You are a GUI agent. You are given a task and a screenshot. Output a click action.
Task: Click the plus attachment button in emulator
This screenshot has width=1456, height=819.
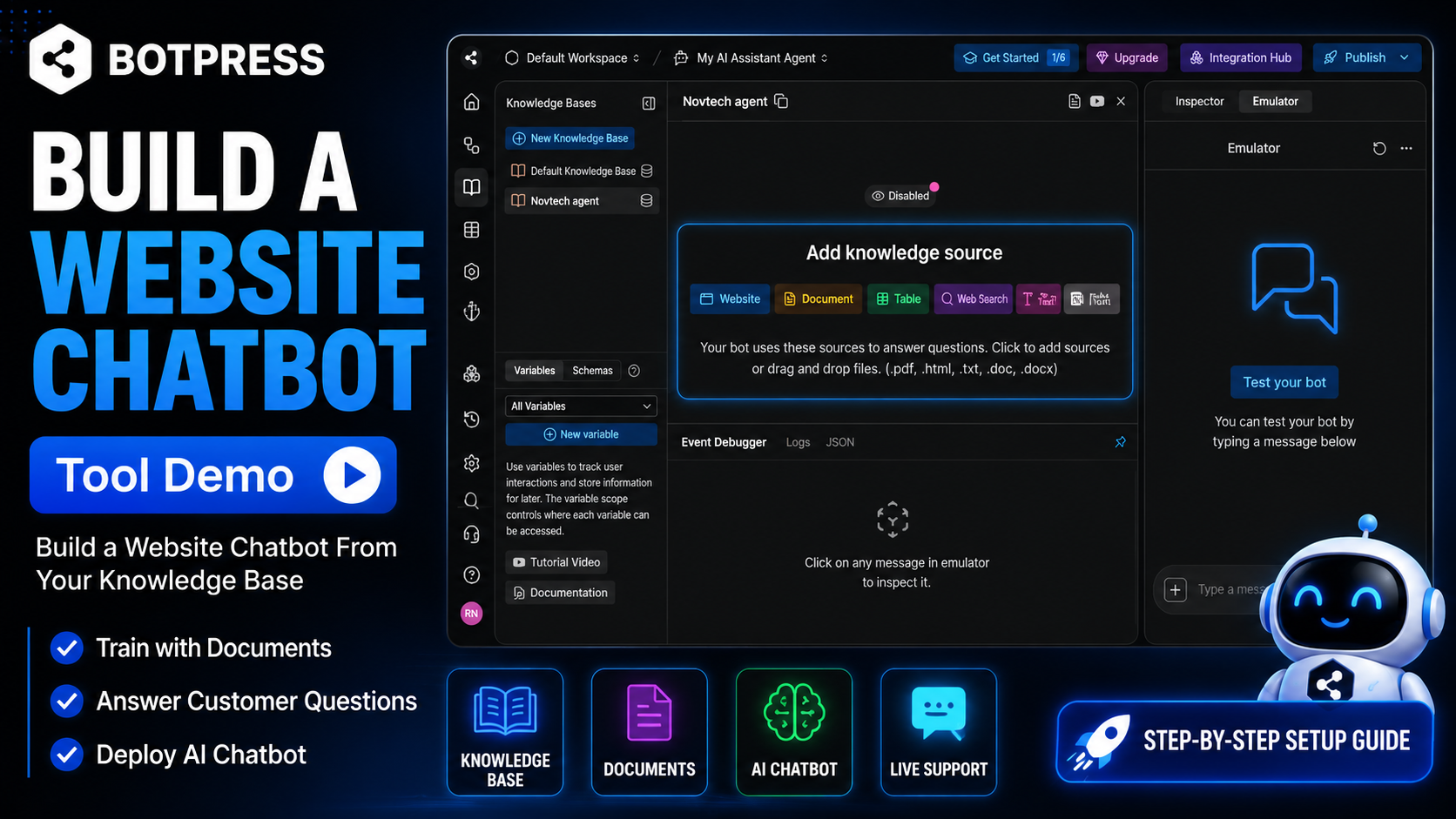(x=1175, y=590)
